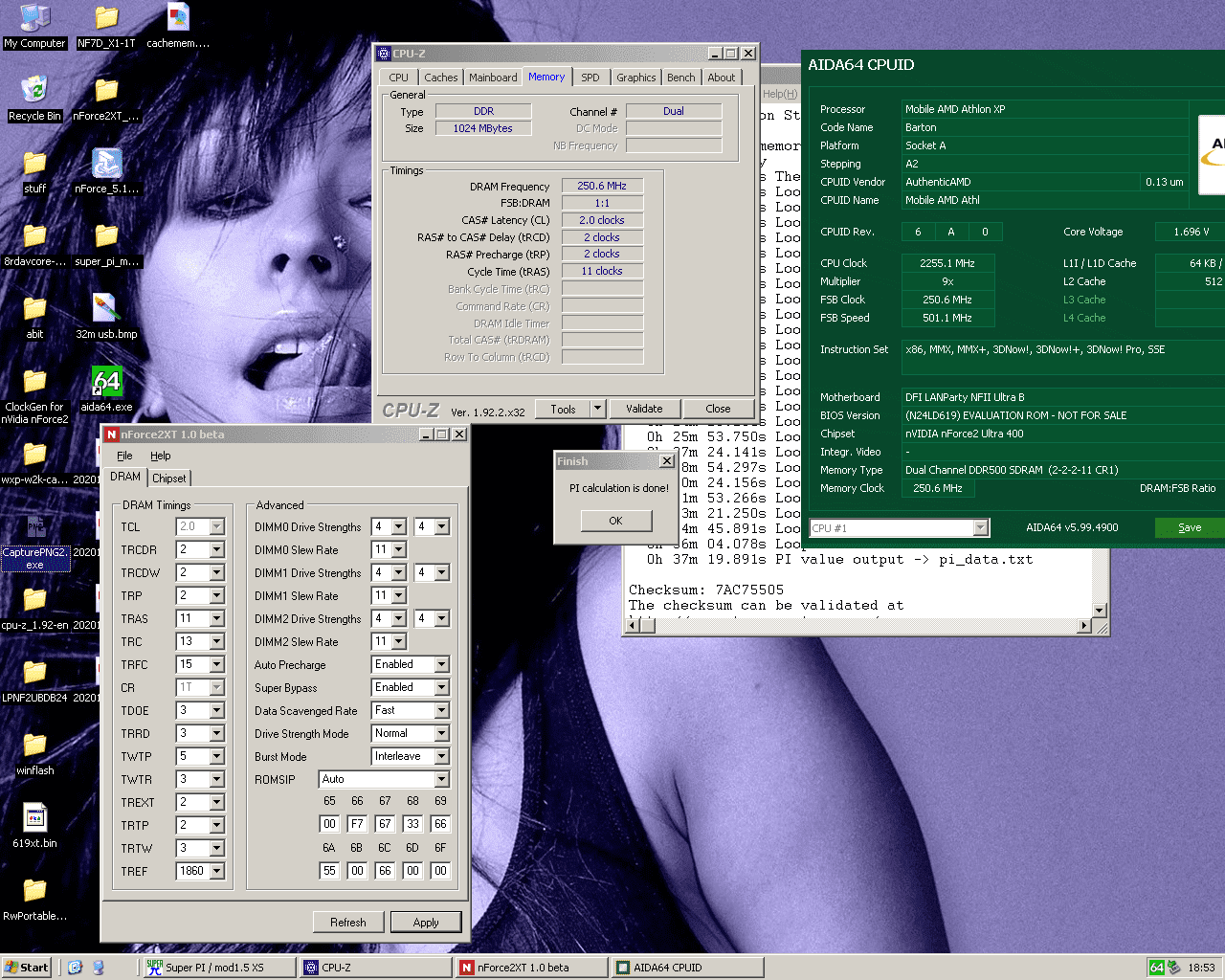The height and width of the screenshot is (980, 1225).
Task: Open the File menu in nForce2XT
Action: point(124,456)
